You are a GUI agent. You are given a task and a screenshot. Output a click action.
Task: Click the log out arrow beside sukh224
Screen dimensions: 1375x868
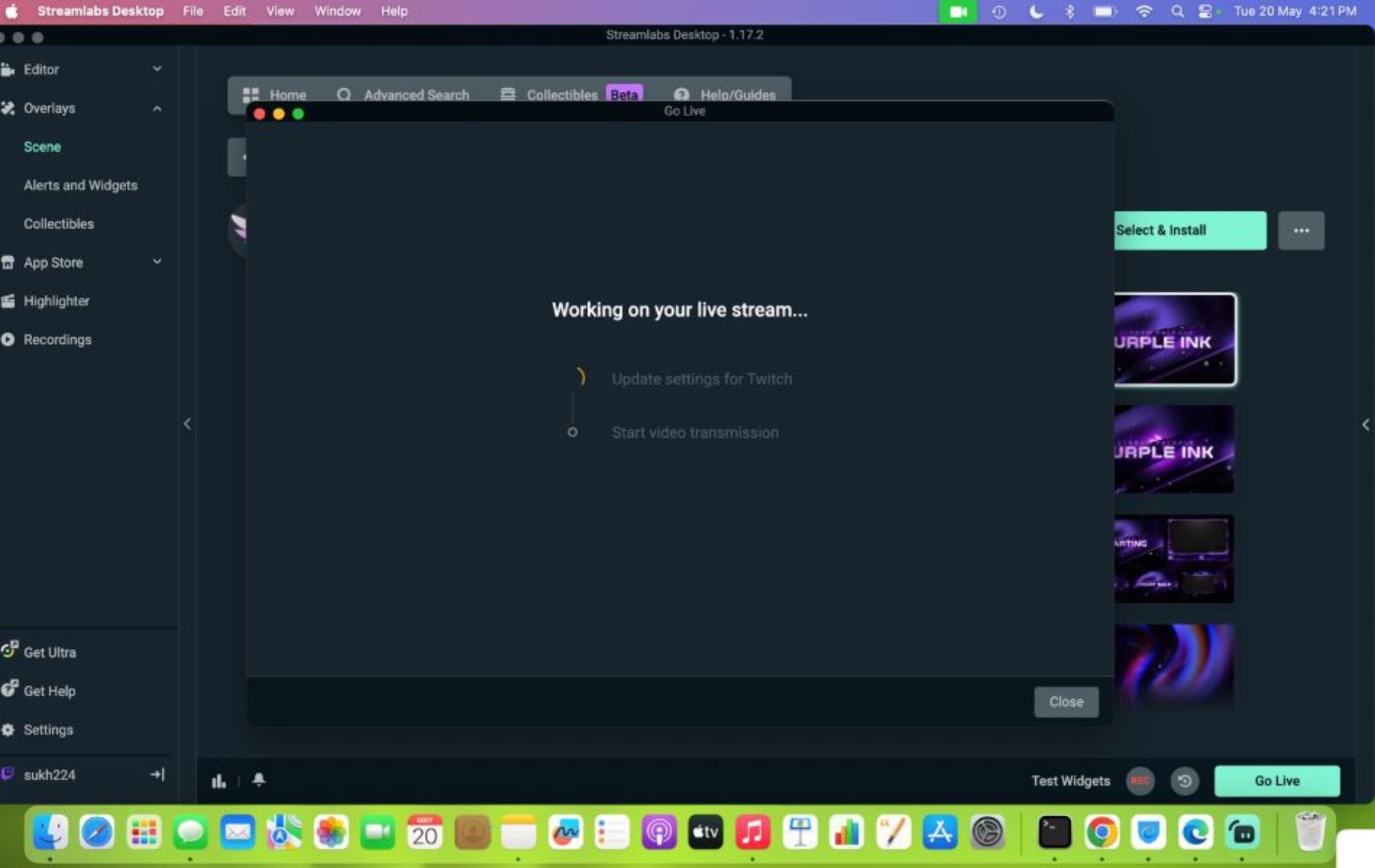click(x=157, y=775)
